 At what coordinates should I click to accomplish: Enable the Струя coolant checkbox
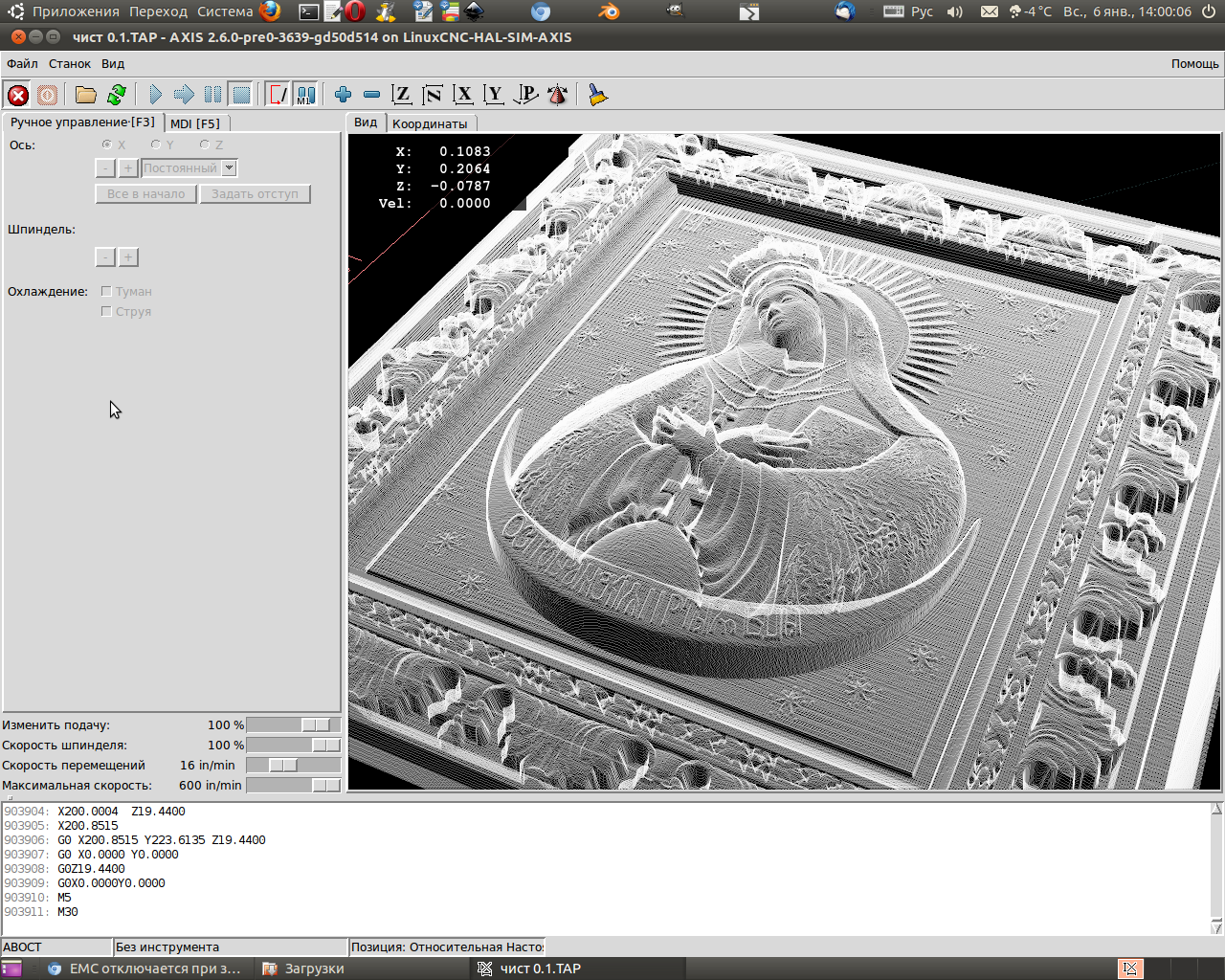107,312
